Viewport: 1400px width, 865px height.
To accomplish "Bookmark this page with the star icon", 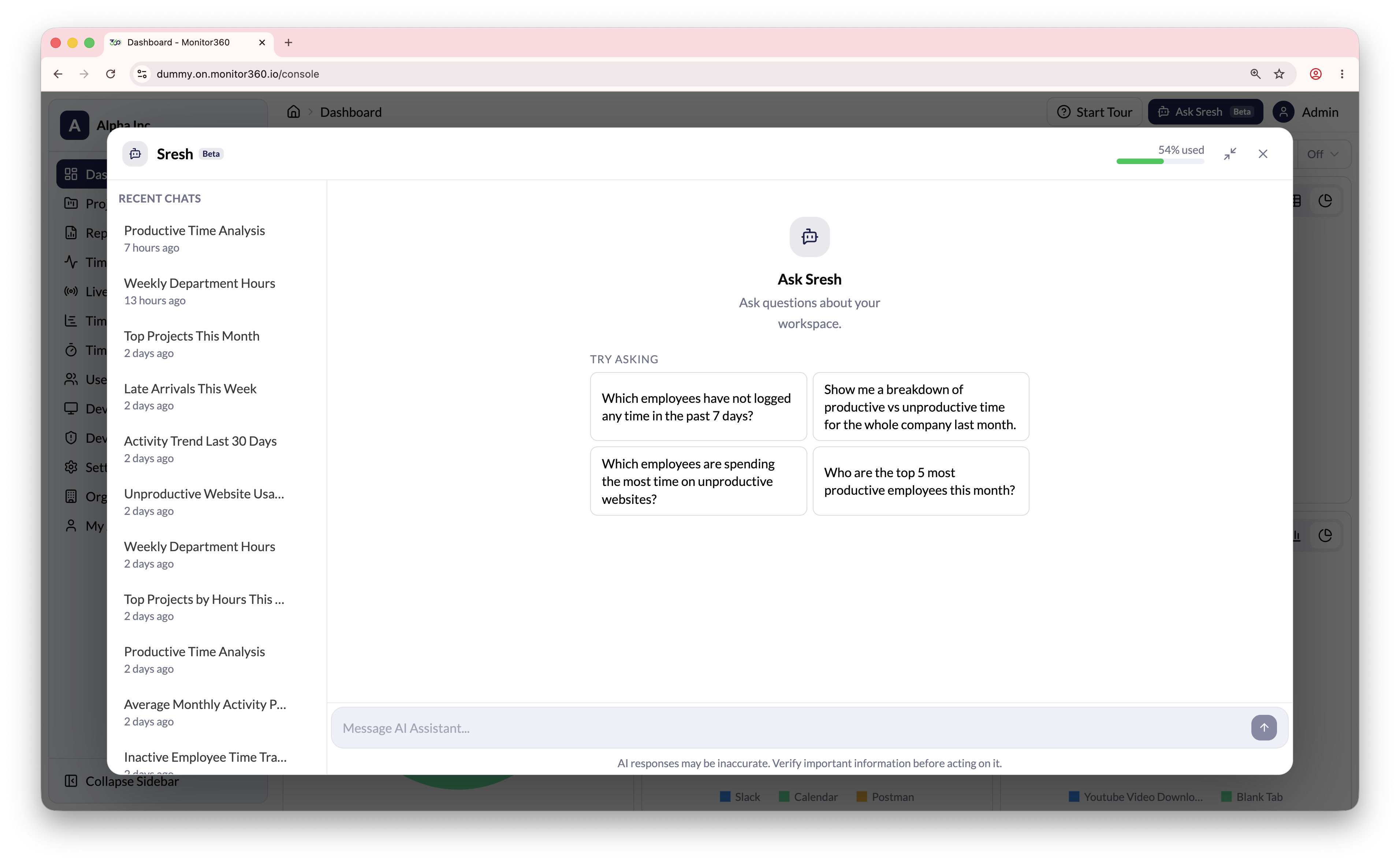I will tap(1279, 74).
